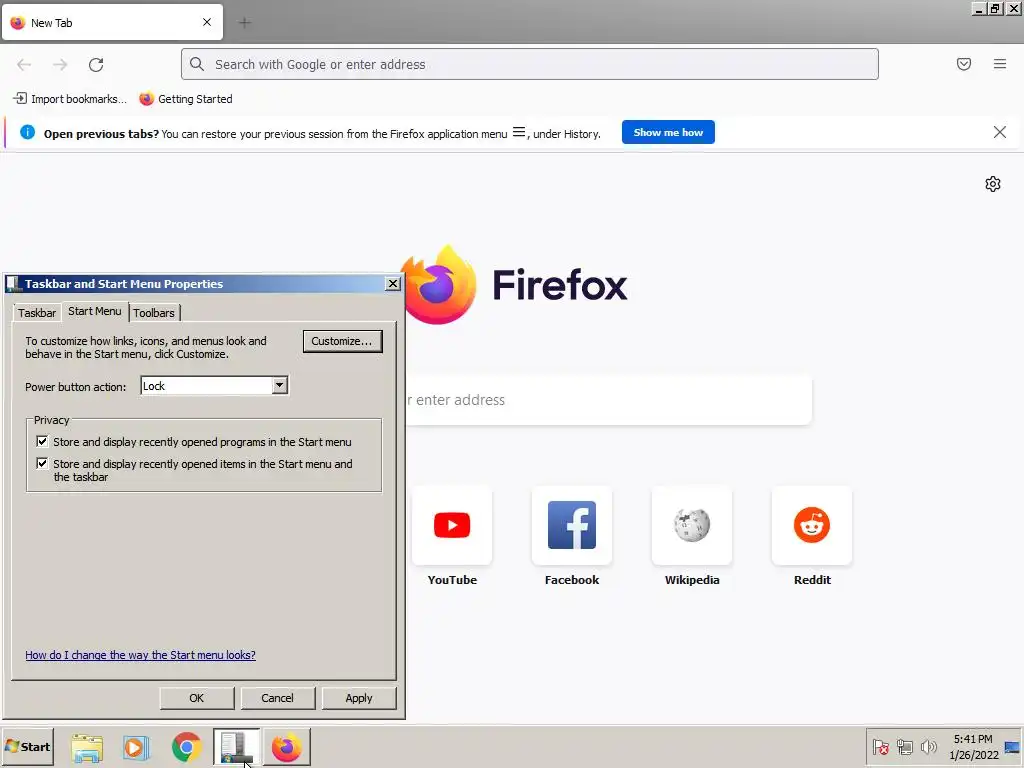Open new tab personalize gear icon

(x=993, y=184)
